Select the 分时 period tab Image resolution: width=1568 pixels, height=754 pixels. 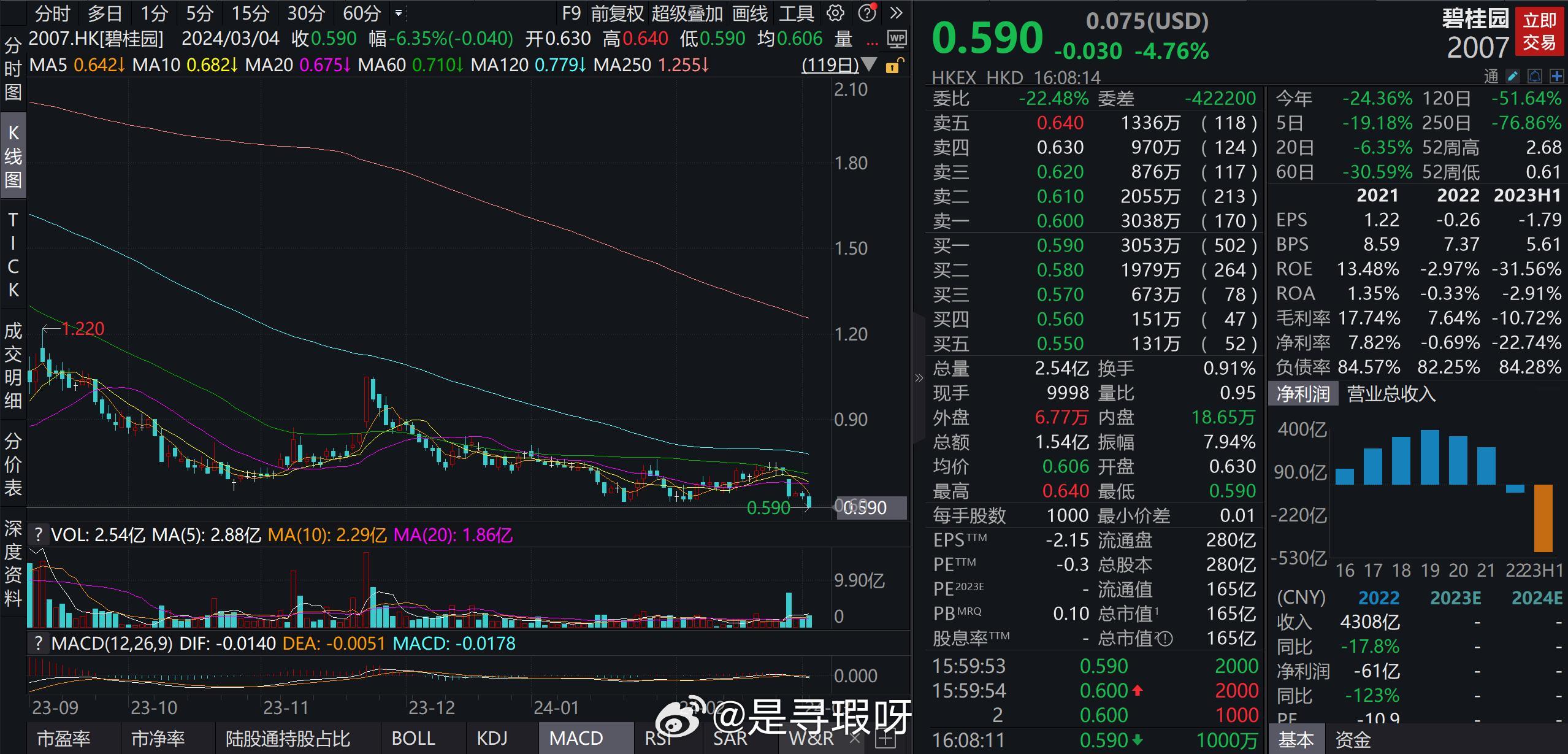53,13
